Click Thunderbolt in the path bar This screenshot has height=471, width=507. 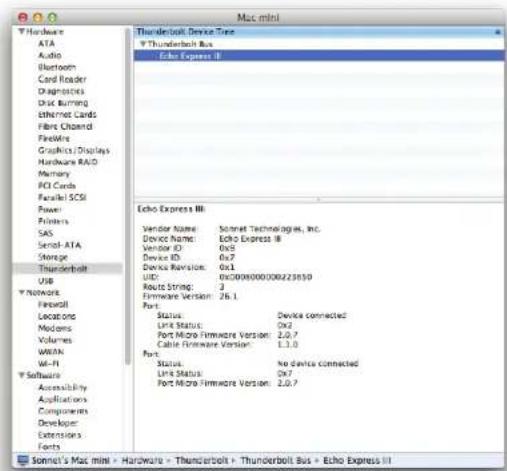[202, 461]
